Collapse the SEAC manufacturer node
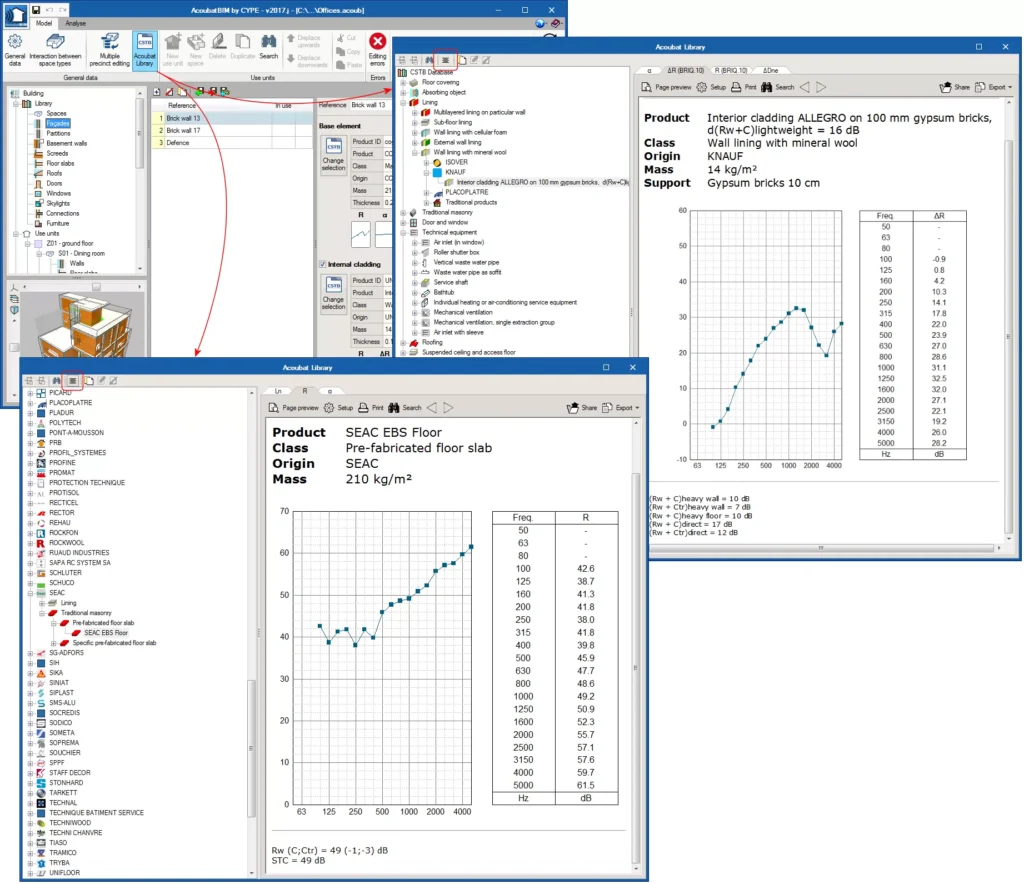1024x884 pixels. pos(30,593)
